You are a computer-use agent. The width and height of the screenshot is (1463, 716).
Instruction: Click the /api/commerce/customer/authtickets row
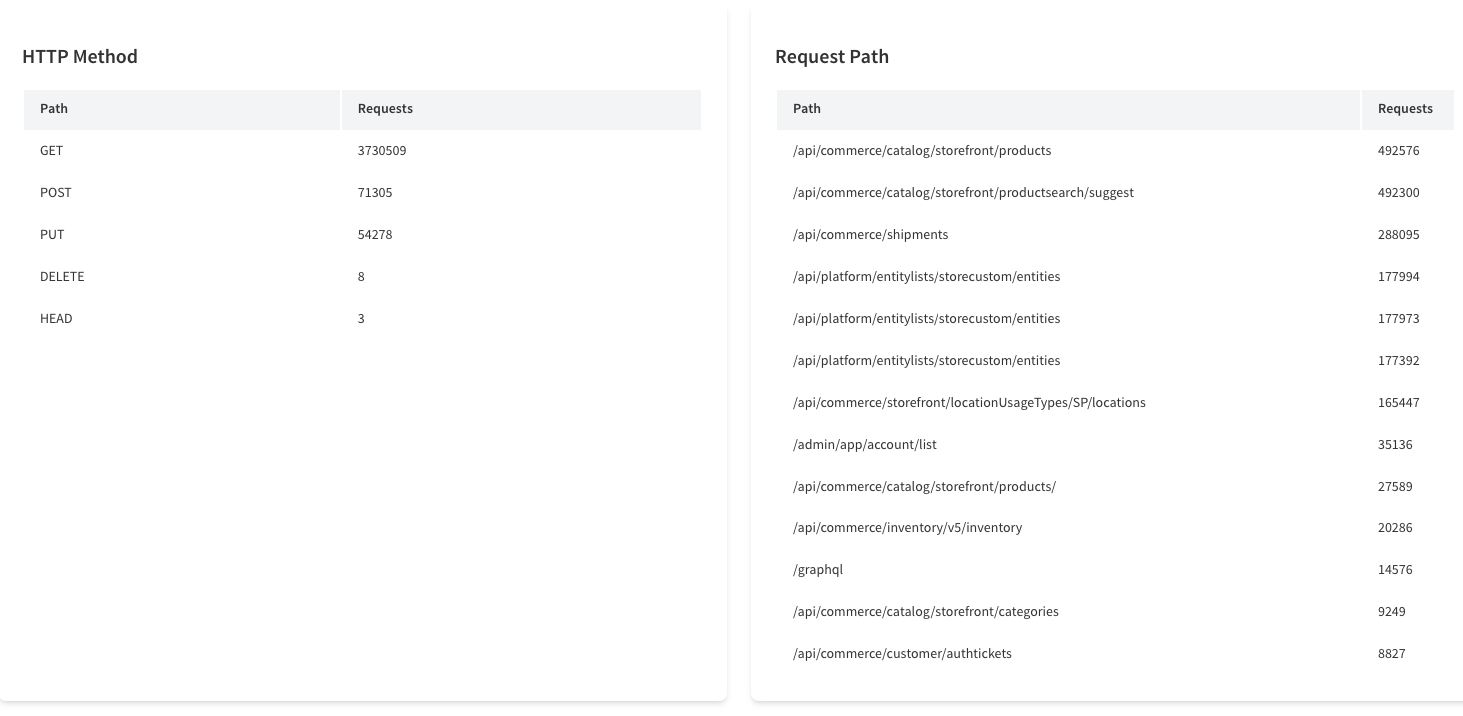pos(902,653)
